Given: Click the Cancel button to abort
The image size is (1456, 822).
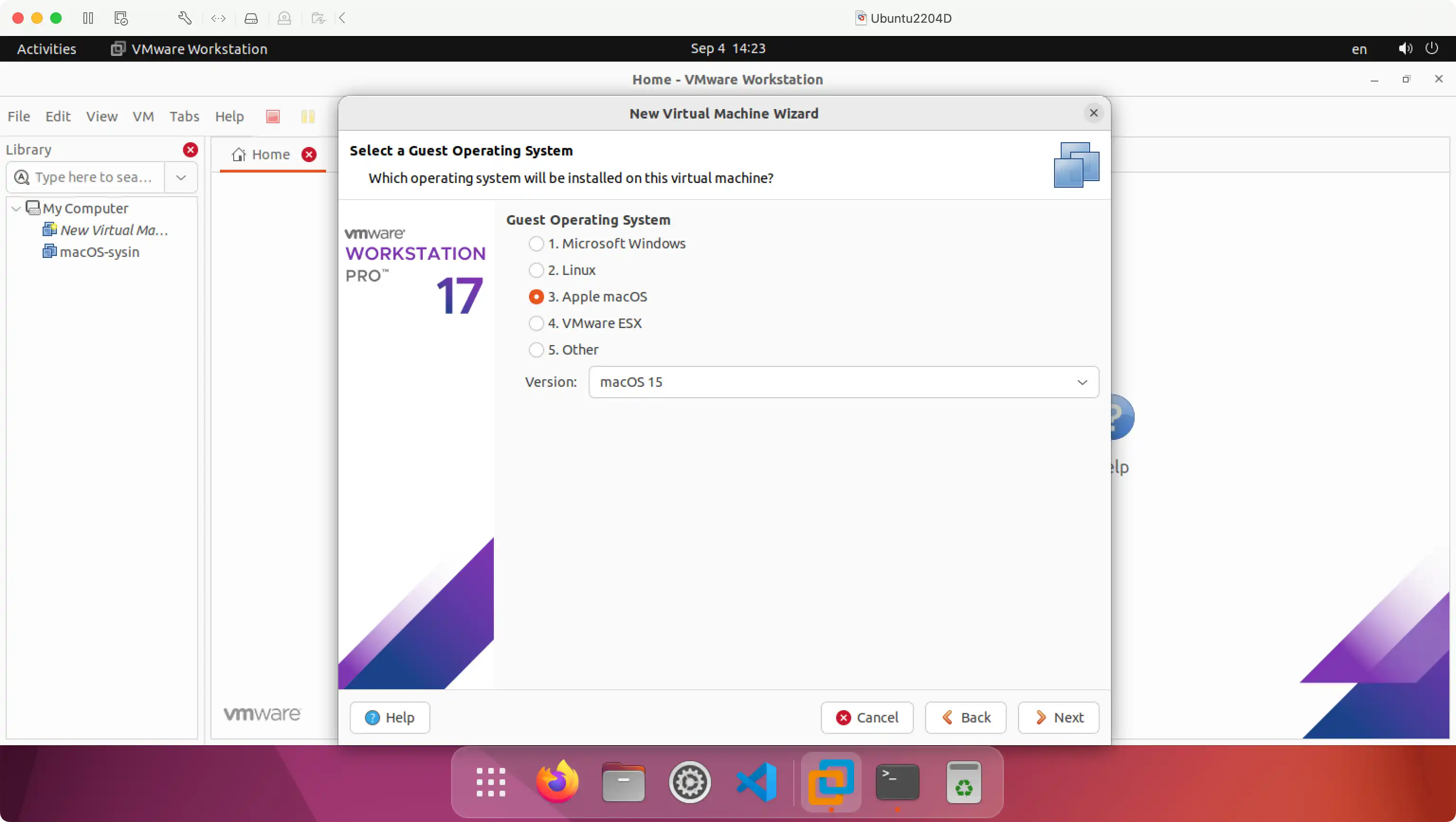Looking at the screenshot, I should [868, 717].
